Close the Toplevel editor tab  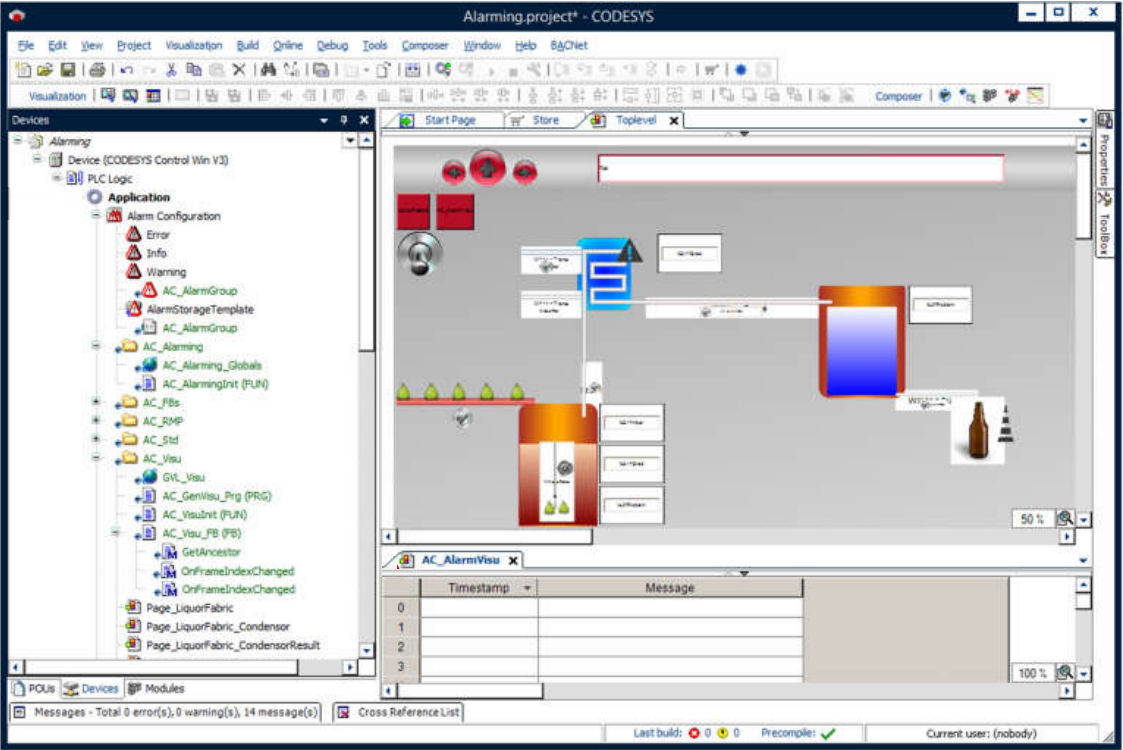point(674,121)
